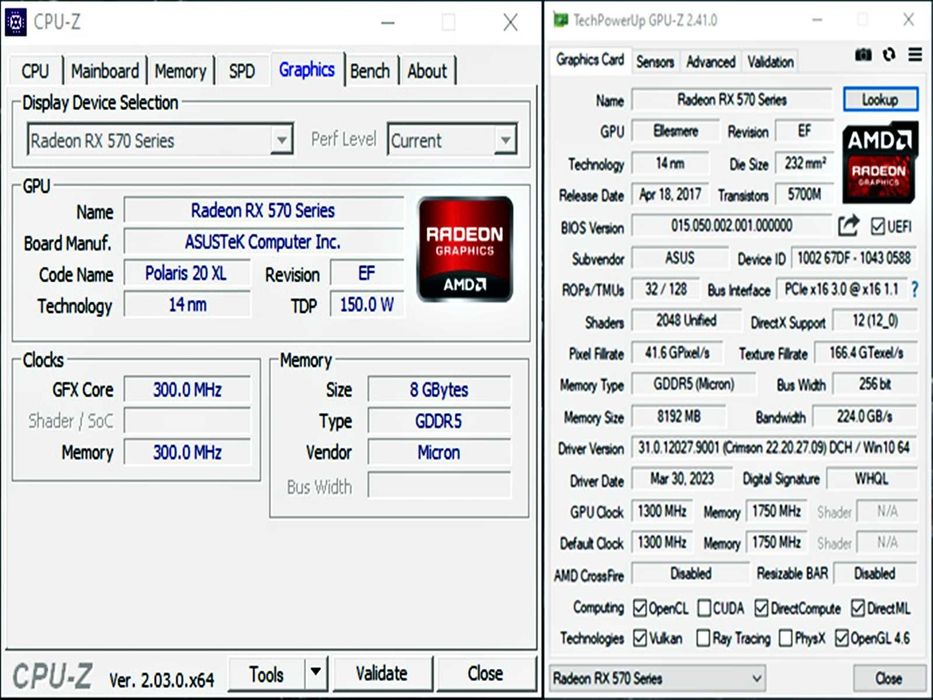The height and width of the screenshot is (700, 933).
Task: Open the Validation tab in GPU-Z
Action: pyautogui.click(x=771, y=61)
